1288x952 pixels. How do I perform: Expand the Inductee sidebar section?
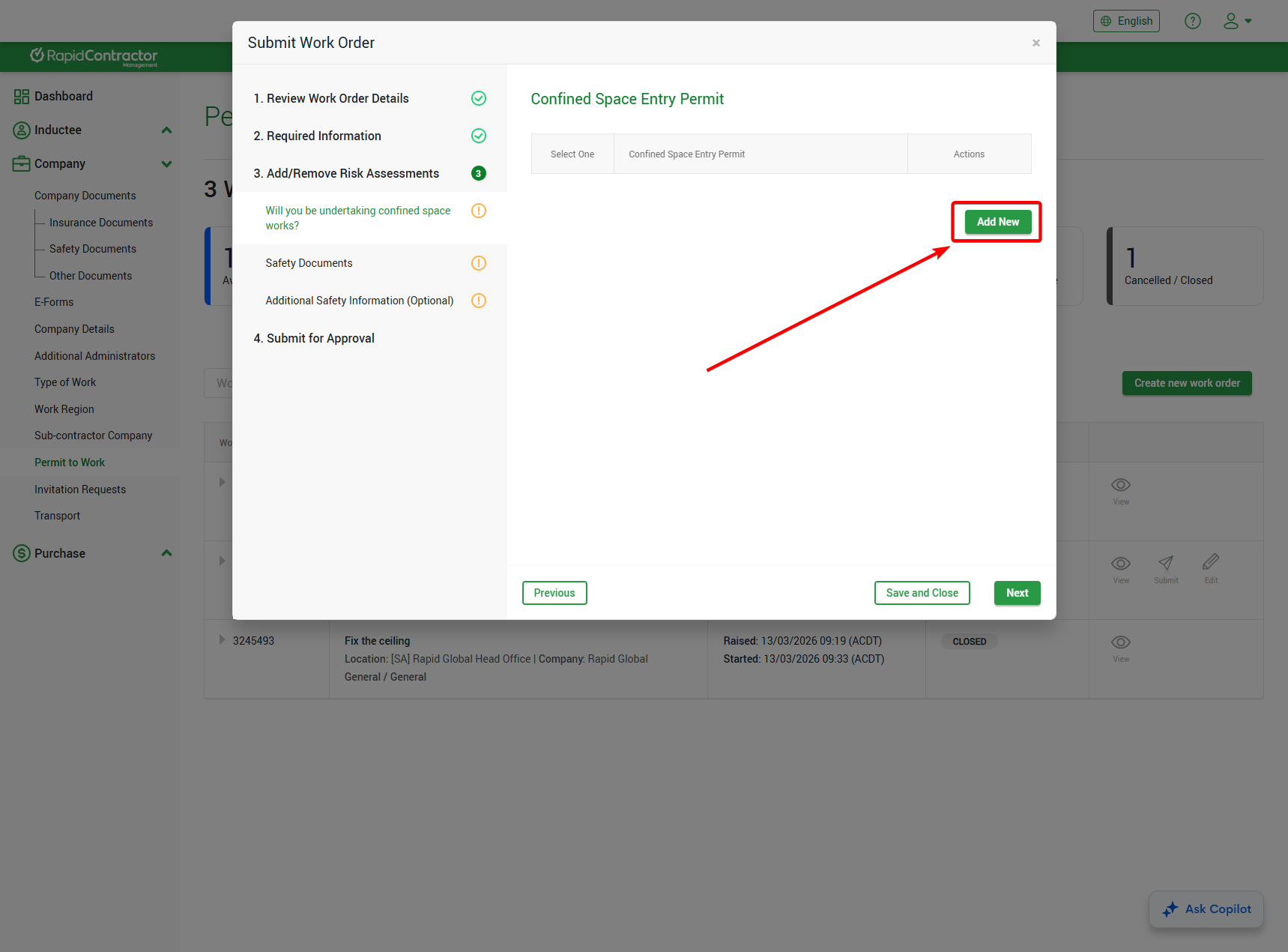[166, 130]
